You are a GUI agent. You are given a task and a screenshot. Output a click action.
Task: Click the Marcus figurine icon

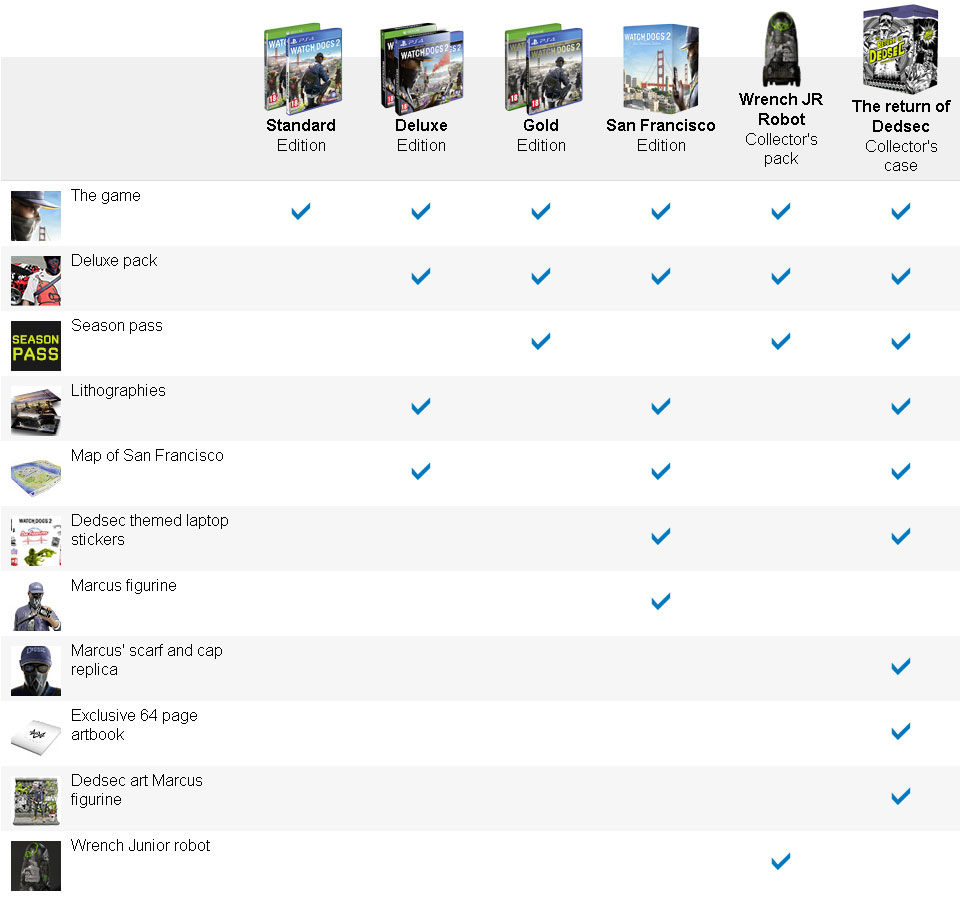coord(35,606)
